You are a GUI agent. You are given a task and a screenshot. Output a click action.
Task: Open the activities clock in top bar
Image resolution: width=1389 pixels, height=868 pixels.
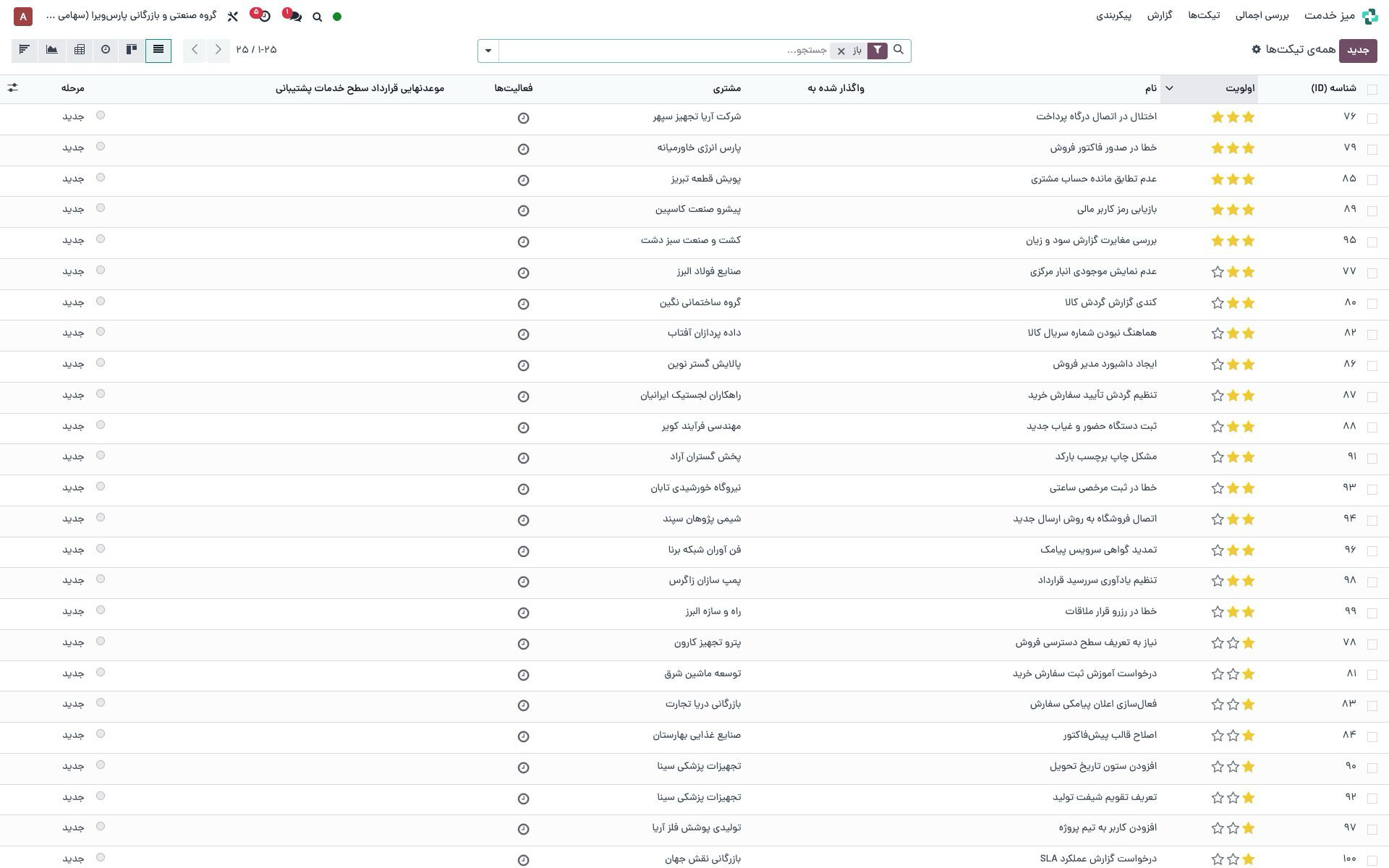click(x=263, y=16)
